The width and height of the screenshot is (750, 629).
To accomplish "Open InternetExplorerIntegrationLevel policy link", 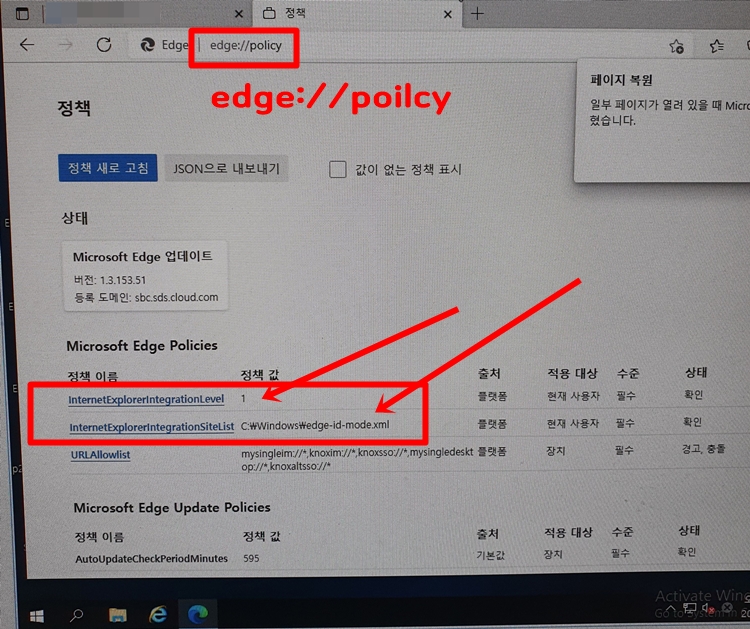I will click(146, 399).
